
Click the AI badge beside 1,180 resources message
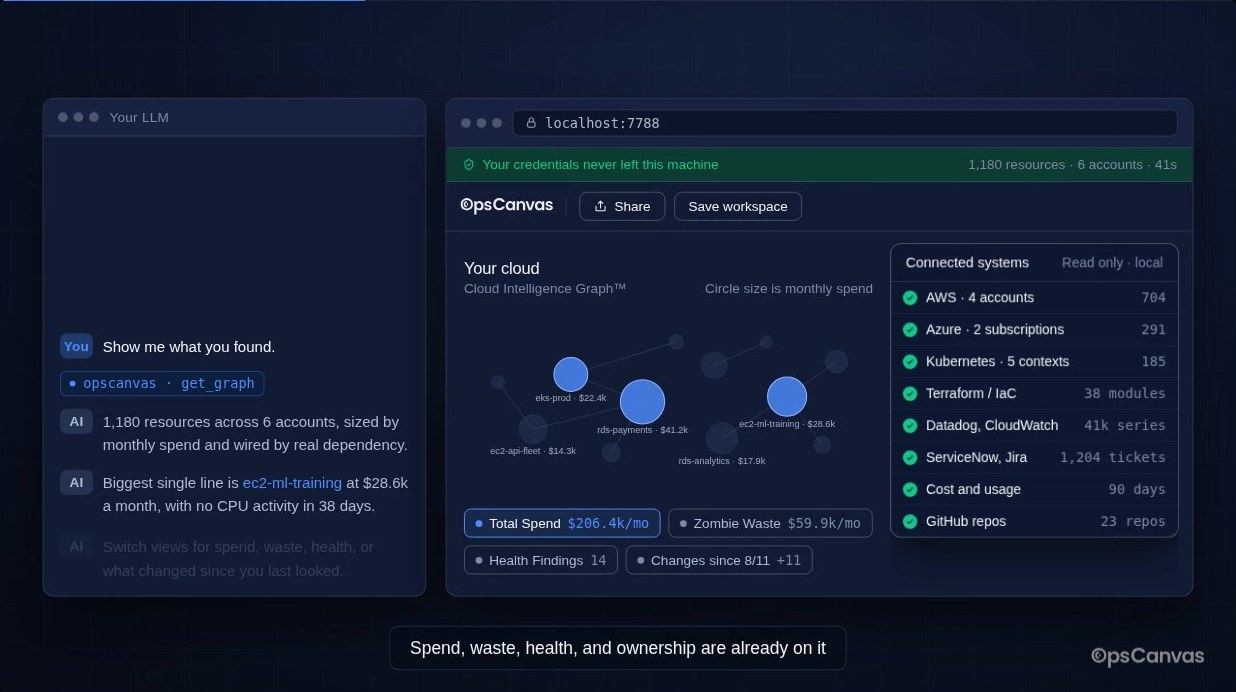76,422
